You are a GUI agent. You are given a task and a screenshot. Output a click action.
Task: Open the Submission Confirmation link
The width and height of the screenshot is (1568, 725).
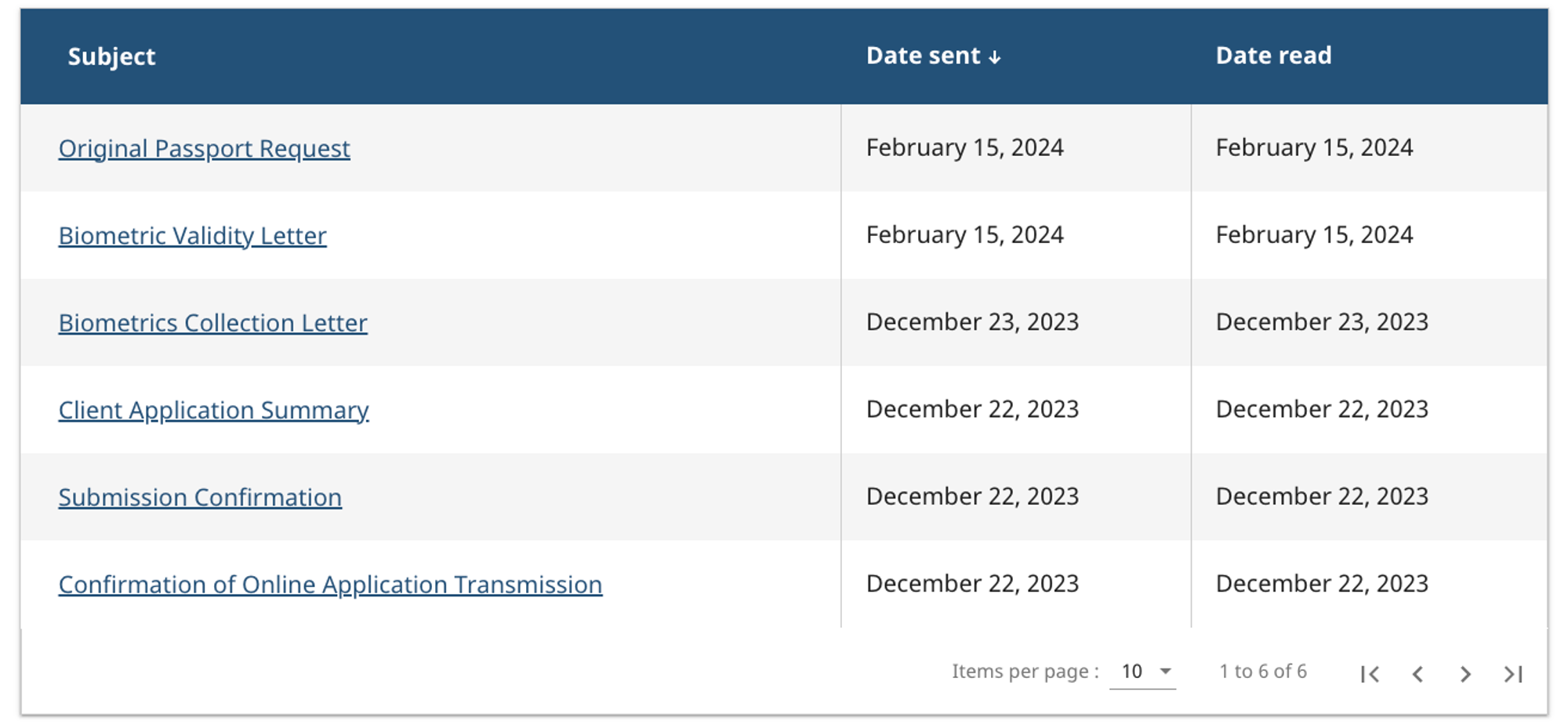[x=200, y=497]
